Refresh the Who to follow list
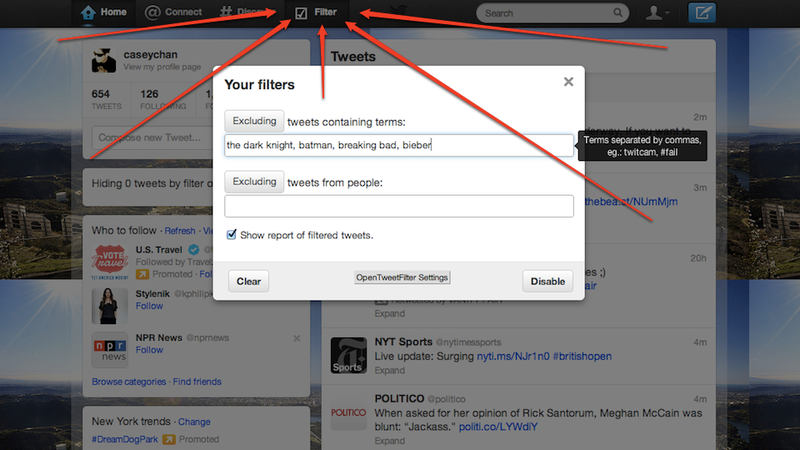The image size is (800, 450). point(180,231)
